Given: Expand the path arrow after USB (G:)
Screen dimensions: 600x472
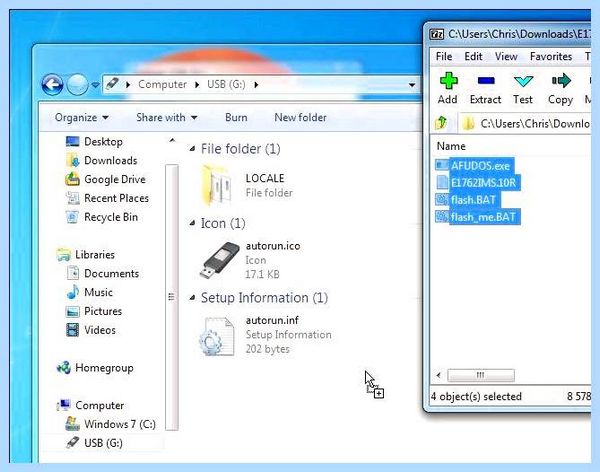Looking at the screenshot, I should tap(256, 85).
